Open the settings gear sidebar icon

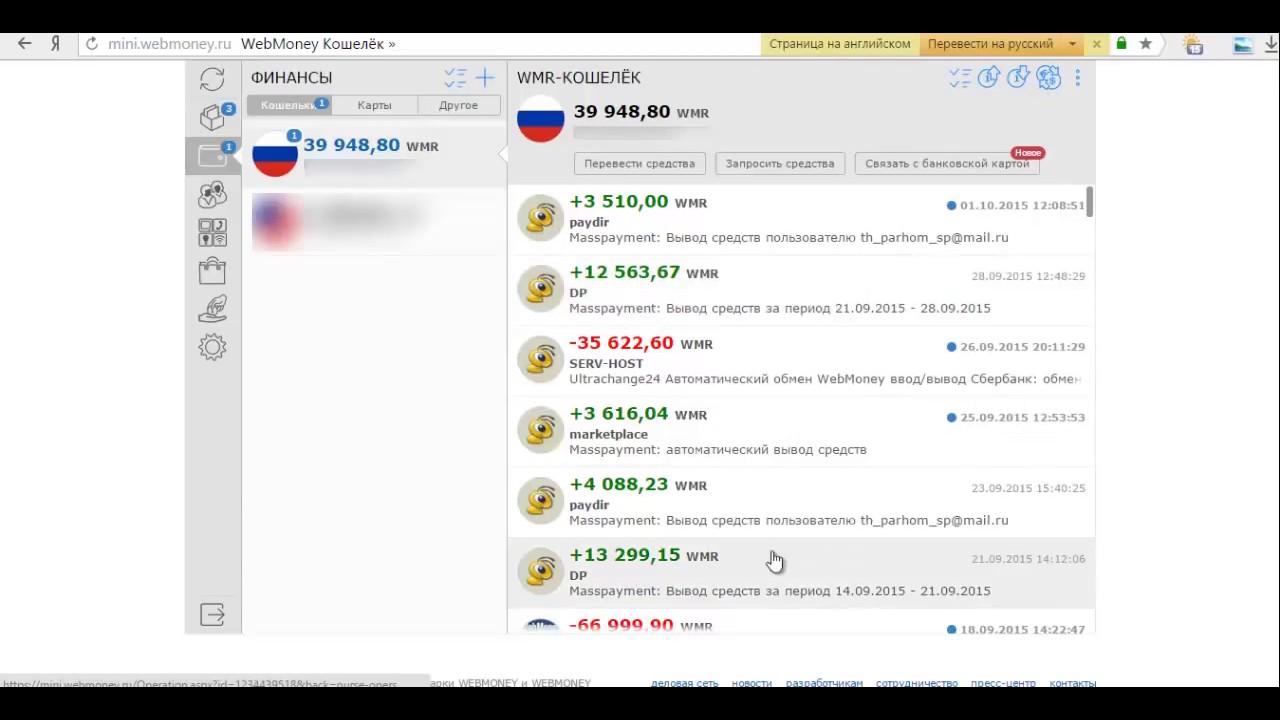[212, 347]
